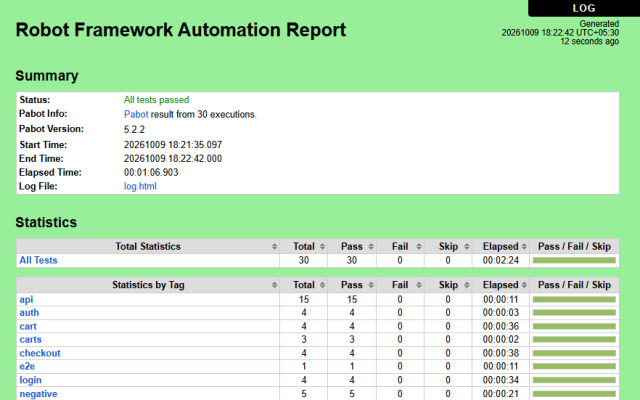Open the log.html link
Viewport: 640px width, 400px height.
tap(140, 187)
